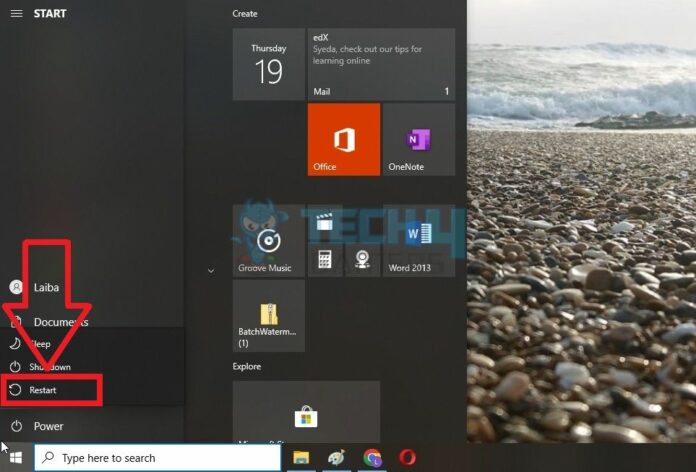Click the Windows Start button
The width and height of the screenshot is (696, 472).
coord(16,458)
